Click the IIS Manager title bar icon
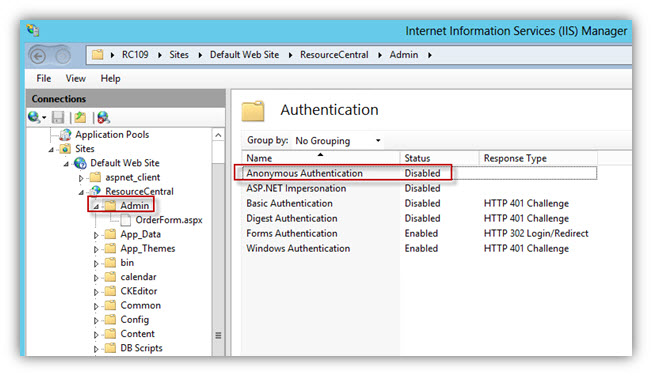Screen dimensions: 652x376 [x=33, y=30]
